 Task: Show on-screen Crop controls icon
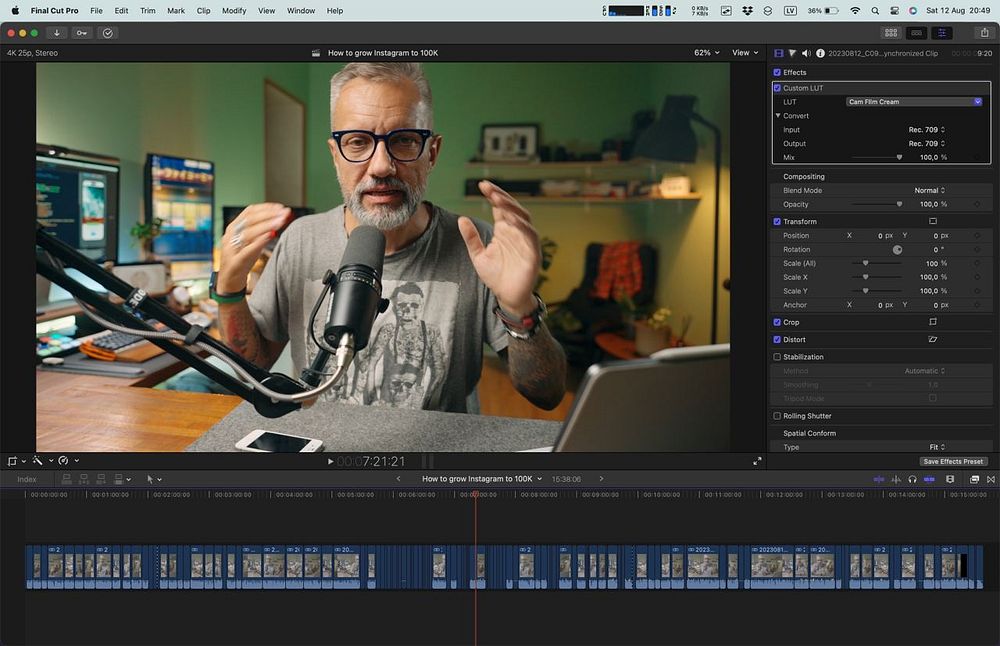[932, 322]
